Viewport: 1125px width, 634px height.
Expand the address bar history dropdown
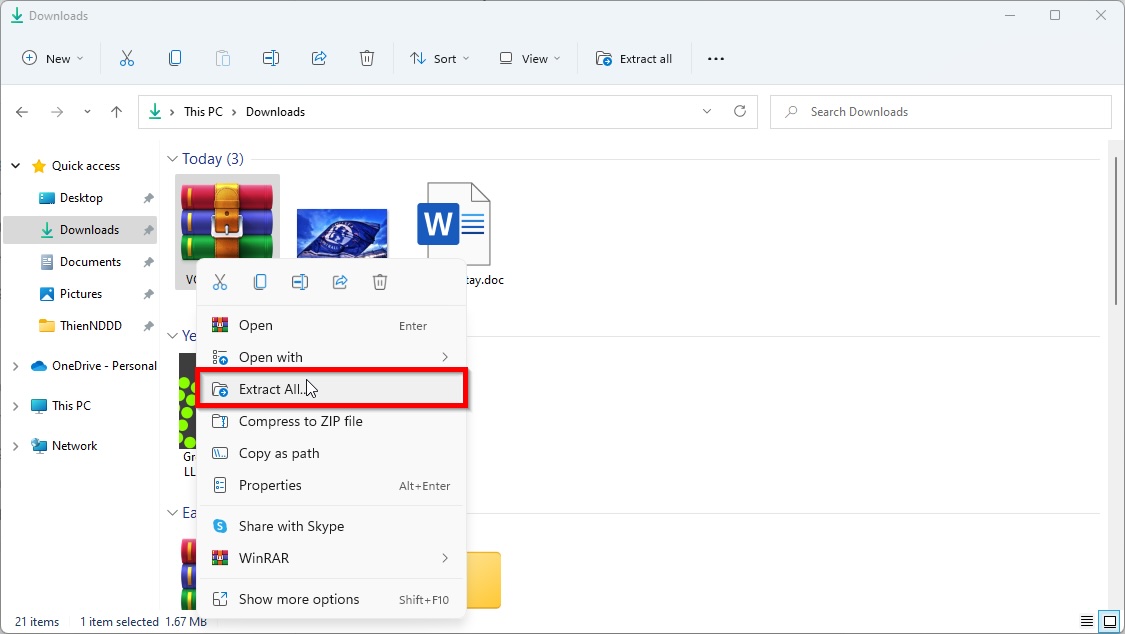[707, 111]
